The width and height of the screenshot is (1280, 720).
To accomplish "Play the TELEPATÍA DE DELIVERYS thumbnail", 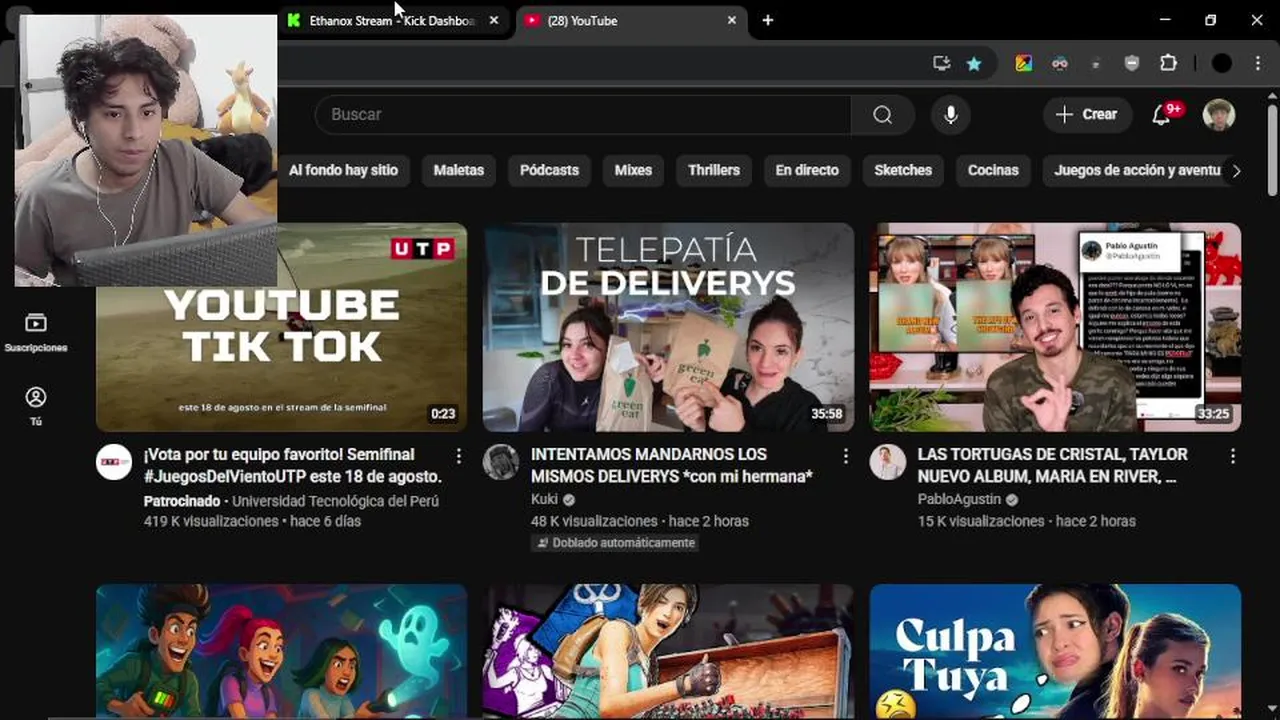I will point(668,327).
